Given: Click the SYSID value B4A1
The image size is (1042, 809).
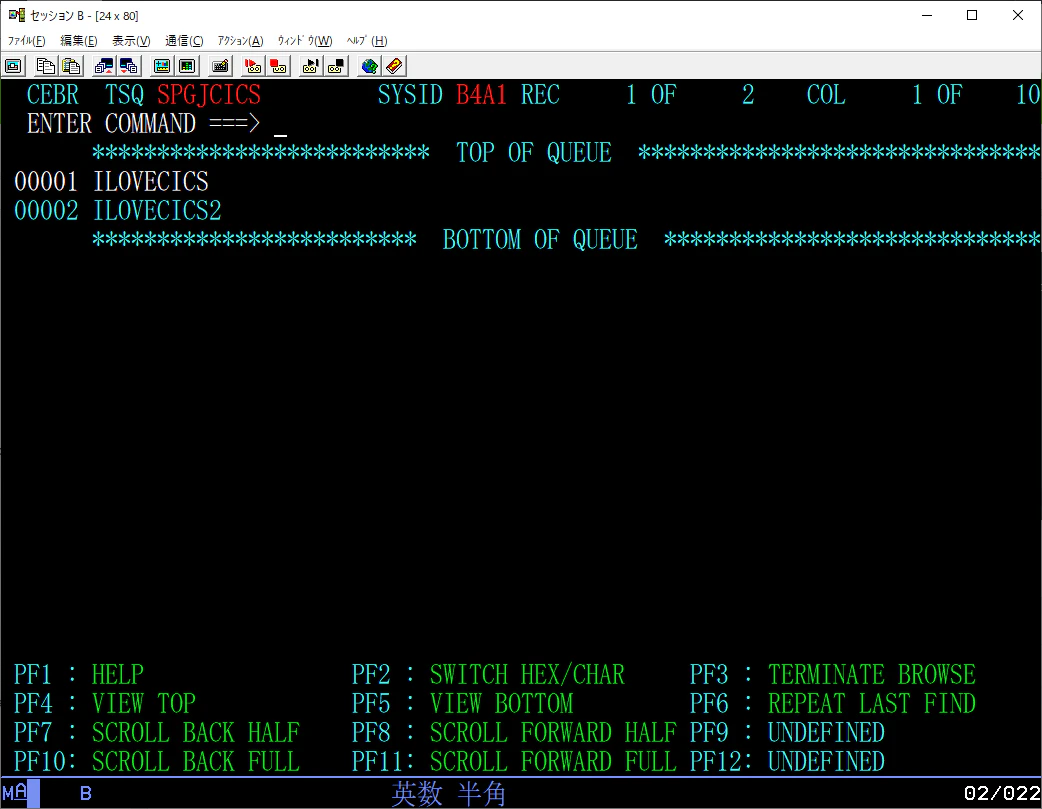Looking at the screenshot, I should click(x=481, y=94).
